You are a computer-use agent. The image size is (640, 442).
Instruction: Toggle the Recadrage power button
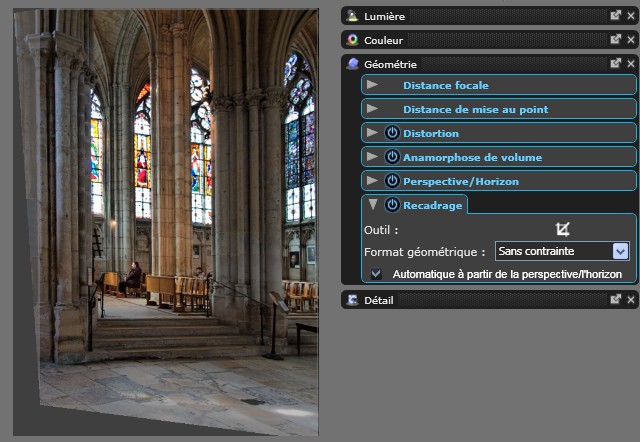coord(392,205)
